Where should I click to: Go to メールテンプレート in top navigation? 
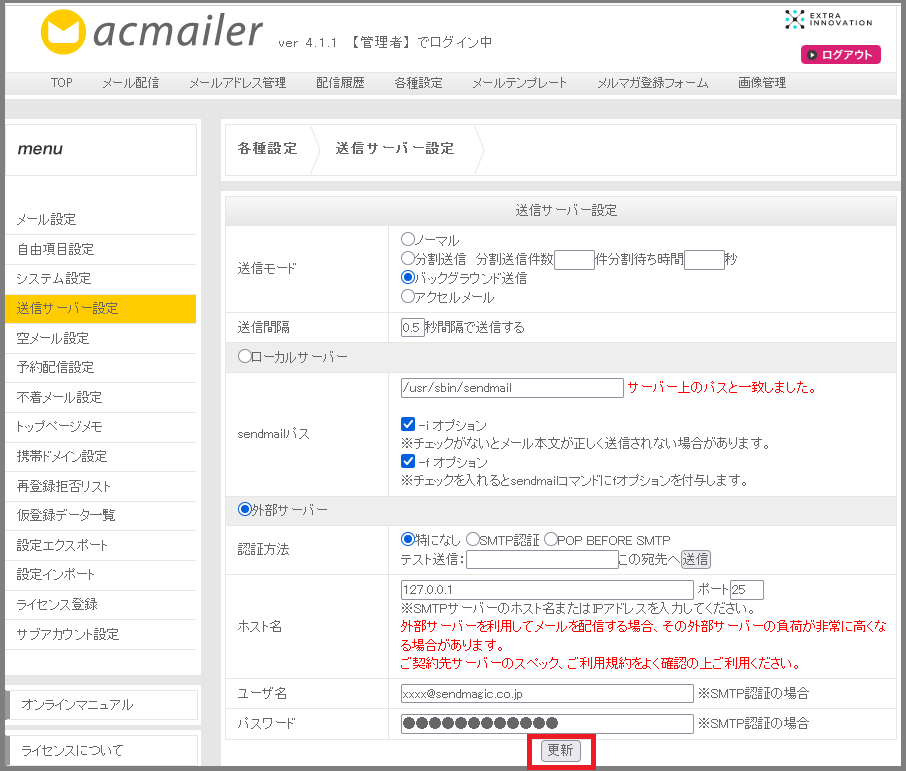click(x=519, y=83)
